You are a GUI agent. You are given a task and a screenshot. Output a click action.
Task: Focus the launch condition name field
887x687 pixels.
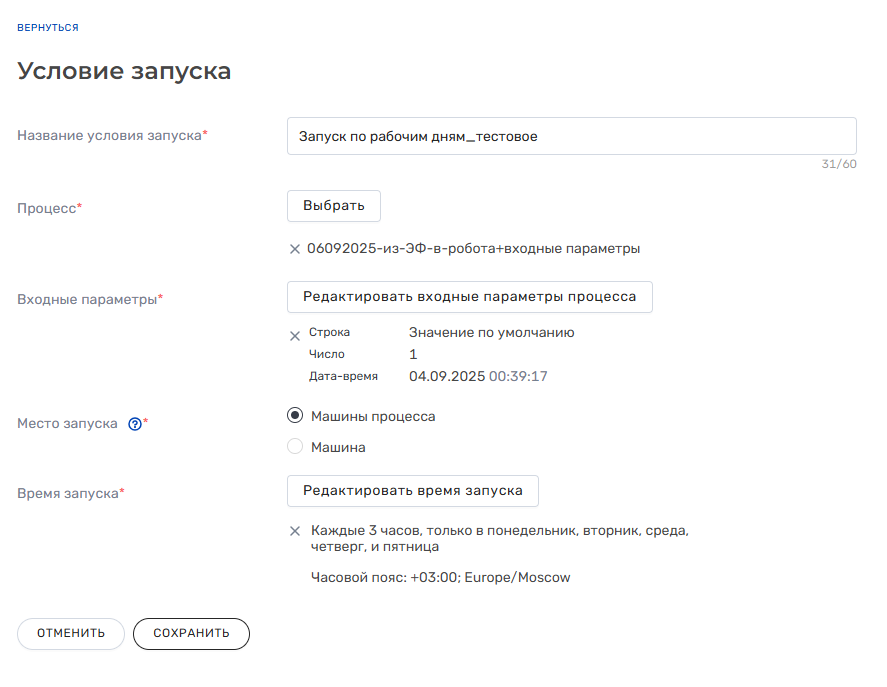[571, 136]
